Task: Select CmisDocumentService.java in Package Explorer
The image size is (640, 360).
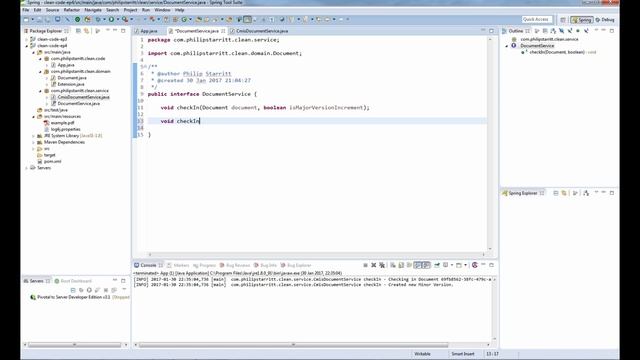Action: pos(83,97)
